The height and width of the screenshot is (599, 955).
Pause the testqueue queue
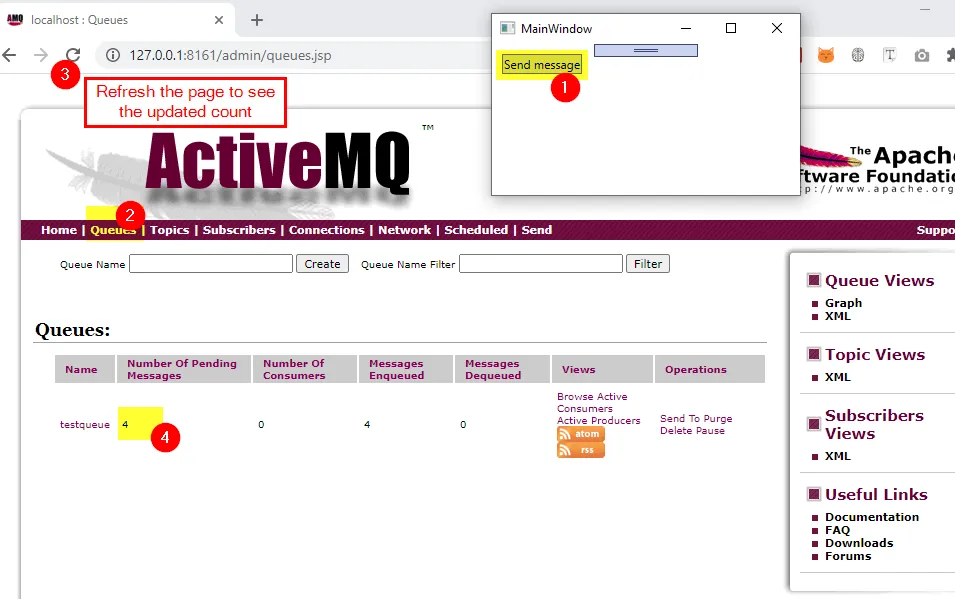point(710,431)
